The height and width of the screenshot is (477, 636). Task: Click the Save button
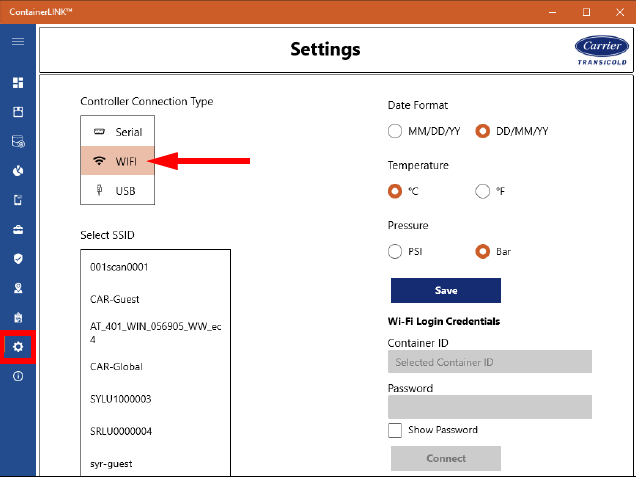pyautogui.click(x=446, y=290)
